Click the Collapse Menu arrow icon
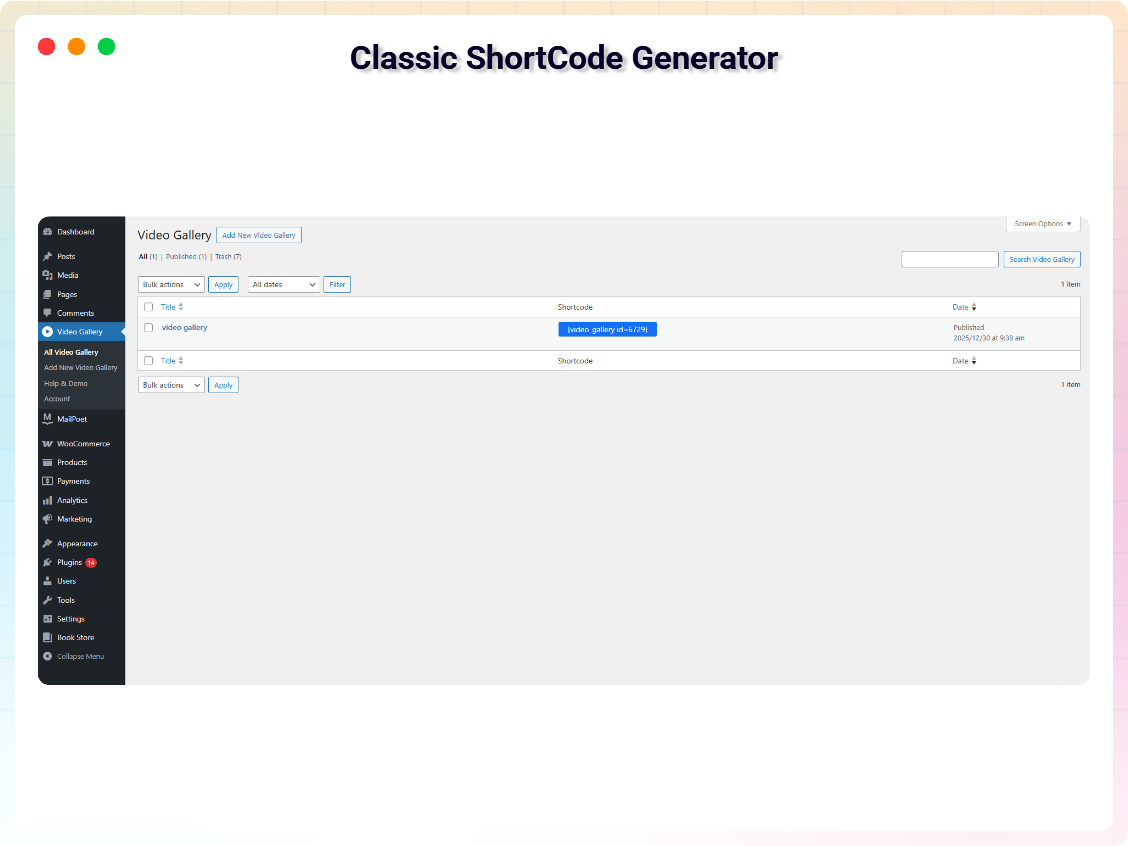Image resolution: width=1128 pixels, height=846 pixels. [x=47, y=656]
